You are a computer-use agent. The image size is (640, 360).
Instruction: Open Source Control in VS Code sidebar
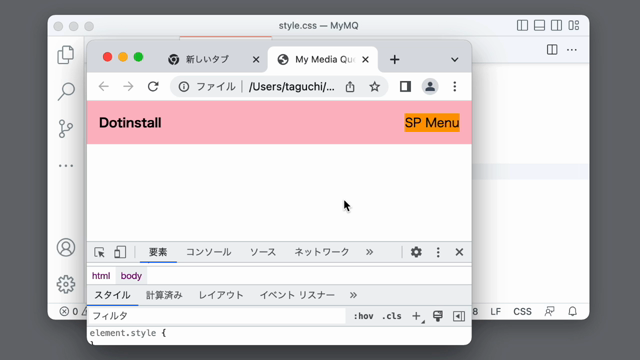click(66, 129)
